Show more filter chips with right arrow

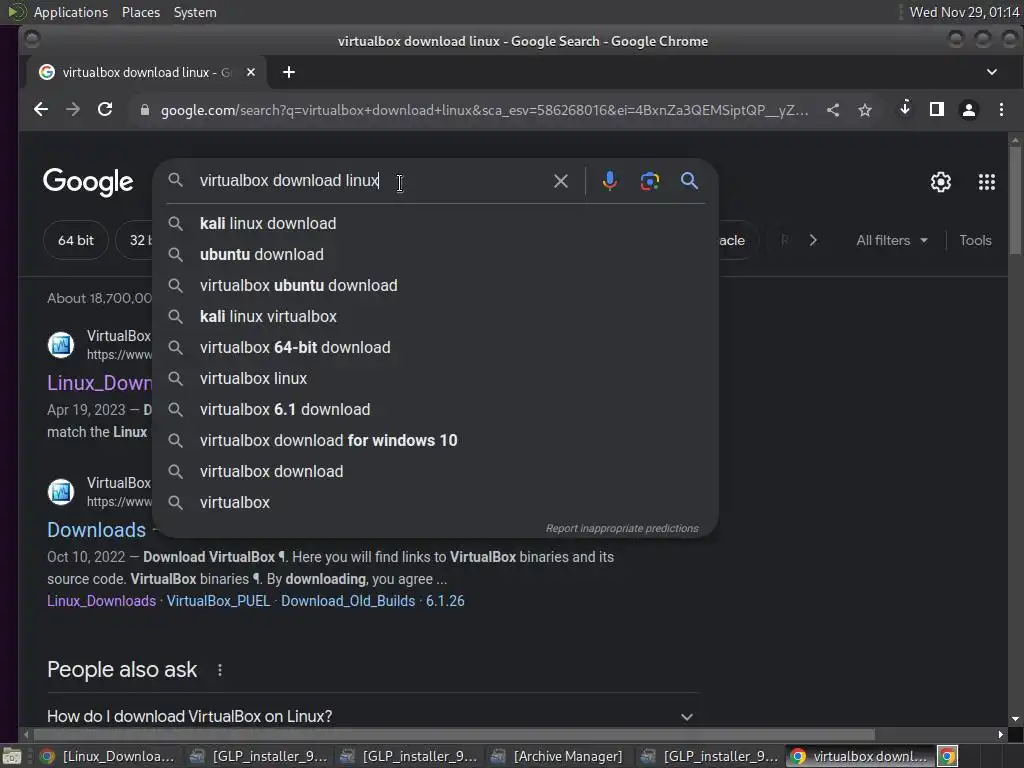813,240
